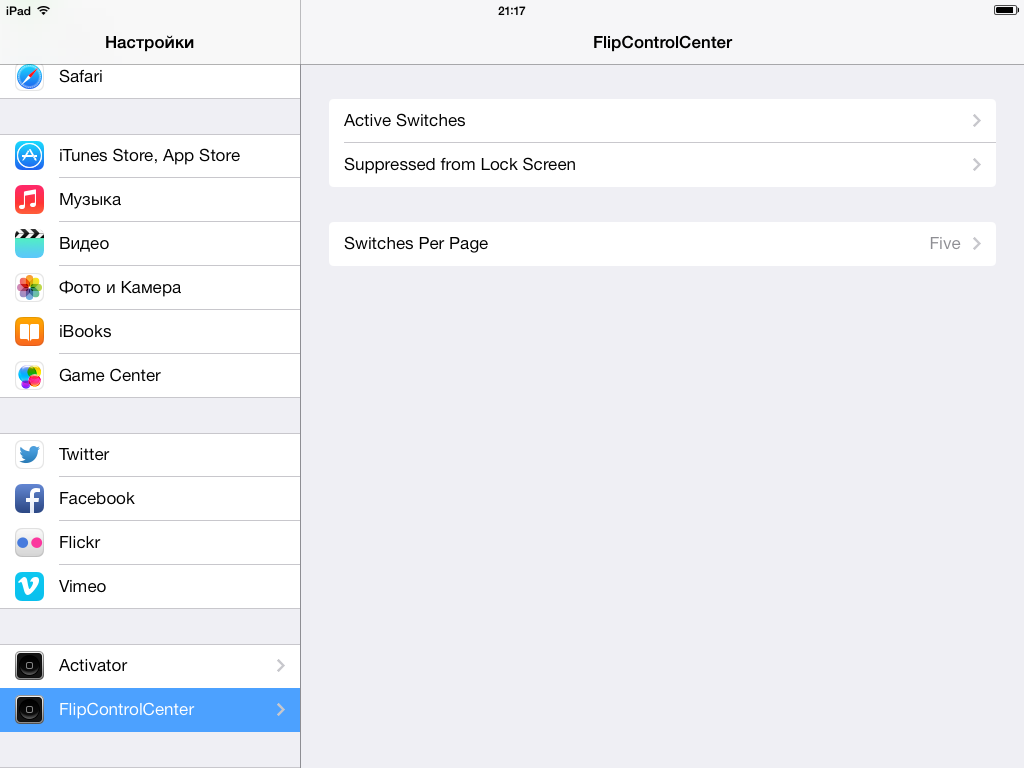The image size is (1024, 768).
Task: Open the Active Switches setting
Action: tap(662, 121)
